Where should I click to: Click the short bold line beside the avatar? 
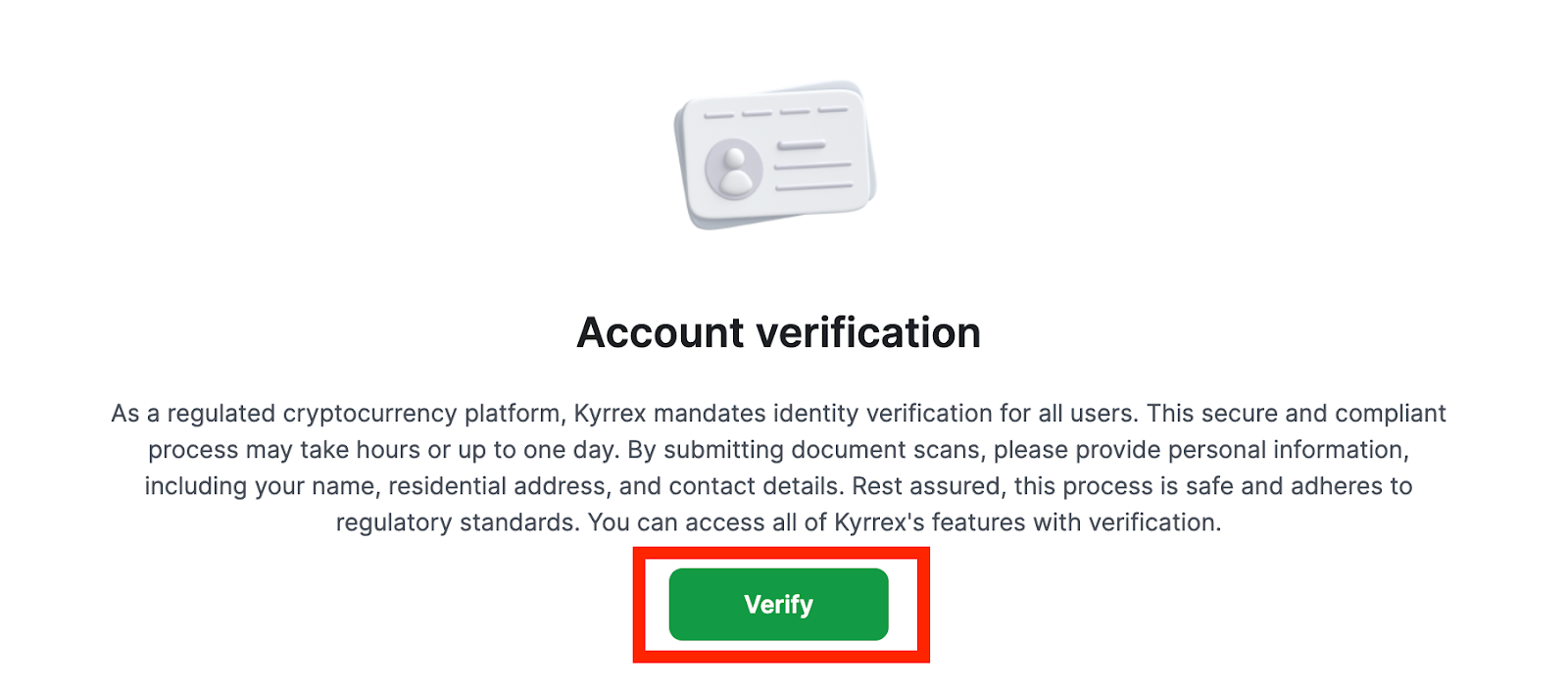[x=801, y=147]
